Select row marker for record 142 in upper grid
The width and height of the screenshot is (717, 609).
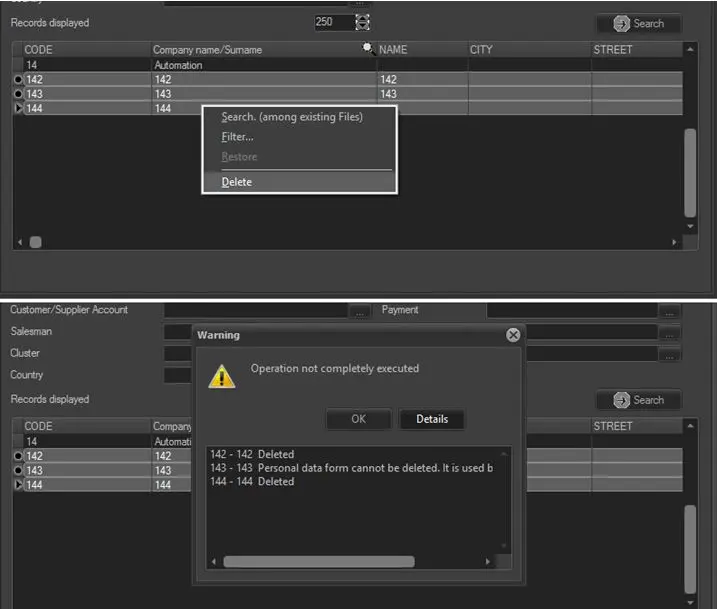tap(18, 79)
